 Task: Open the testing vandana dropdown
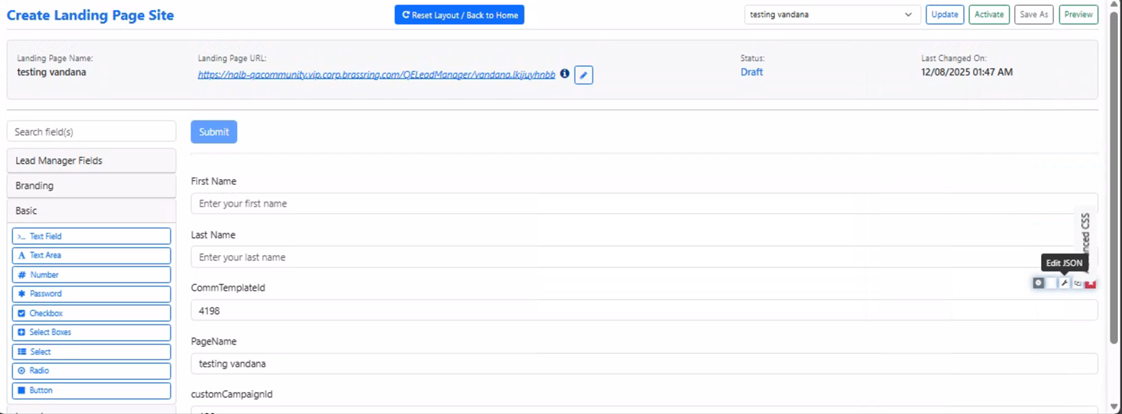831,15
